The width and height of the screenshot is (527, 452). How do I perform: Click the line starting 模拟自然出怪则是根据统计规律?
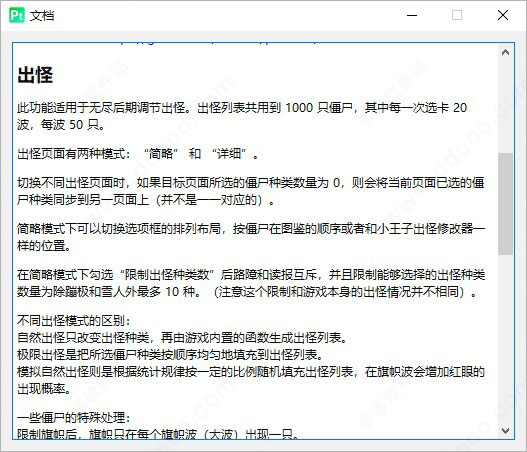pyautogui.click(x=251, y=372)
